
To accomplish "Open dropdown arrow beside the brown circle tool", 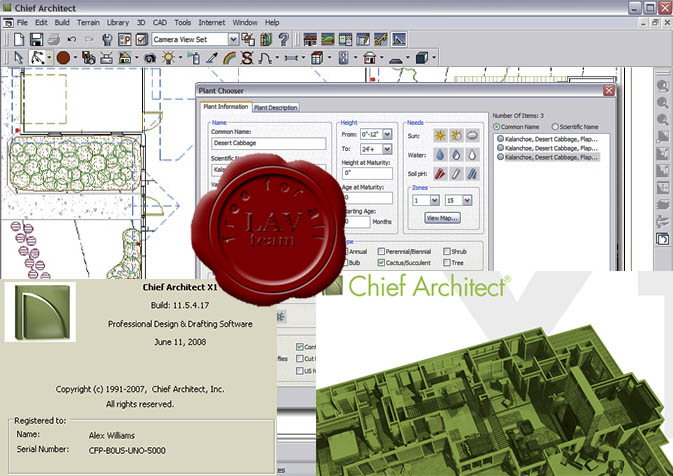I will point(75,58).
